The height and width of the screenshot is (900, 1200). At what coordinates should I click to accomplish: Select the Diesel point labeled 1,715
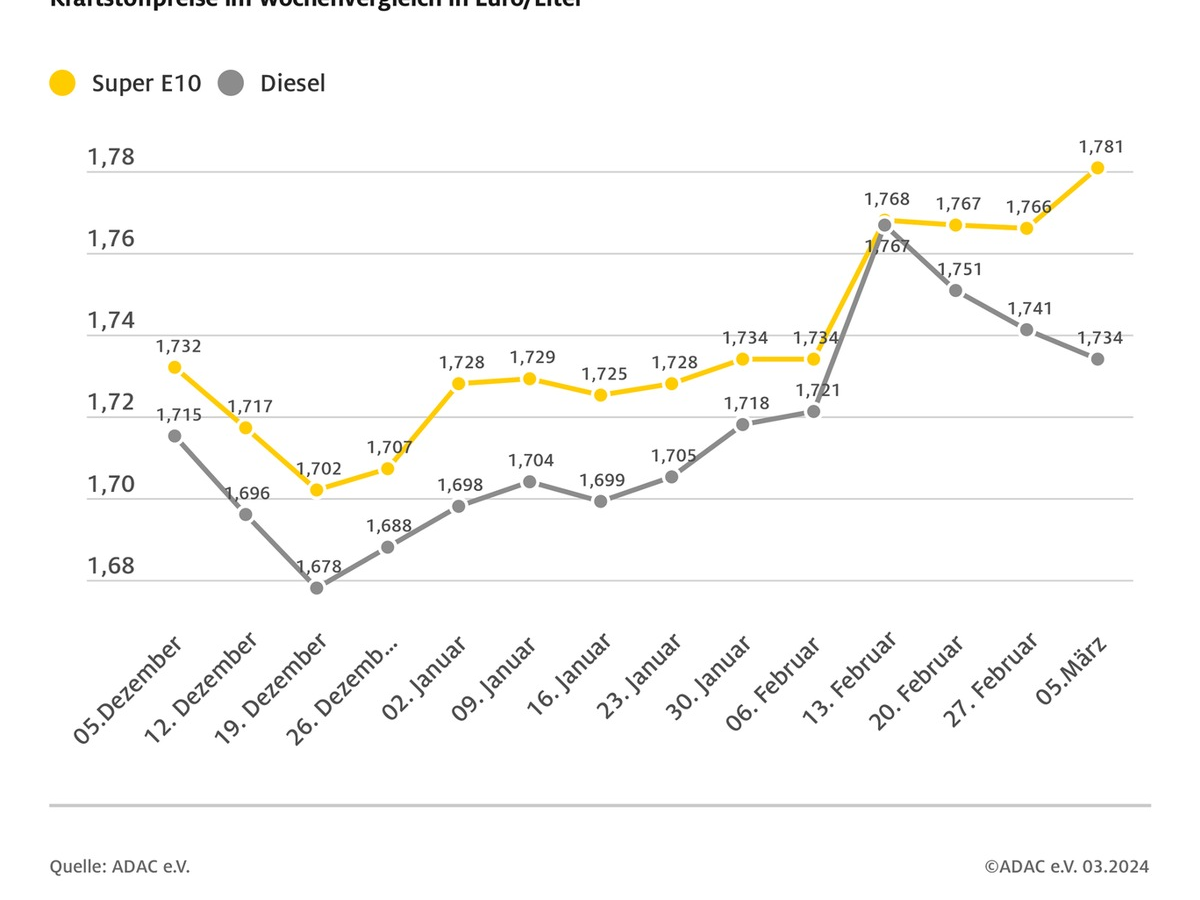tap(175, 436)
